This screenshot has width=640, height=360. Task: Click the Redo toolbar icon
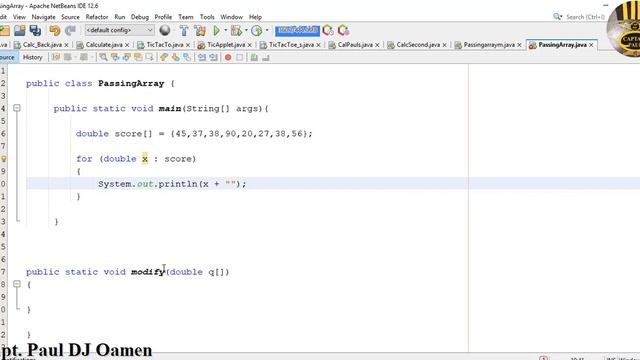[x=70, y=30]
